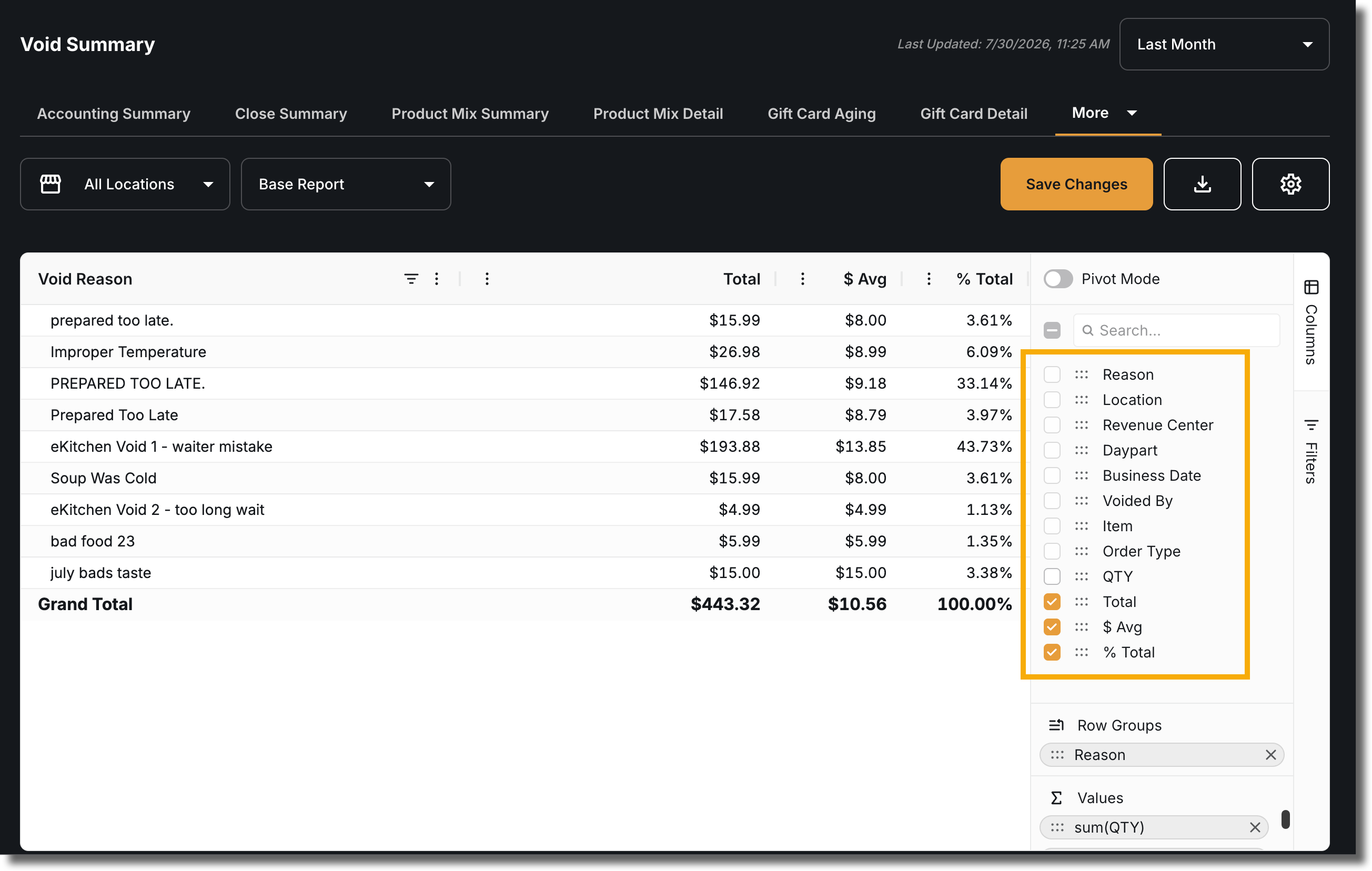The height and width of the screenshot is (871, 1372).
Task: Click the columns Search field
Action: coord(1176,330)
